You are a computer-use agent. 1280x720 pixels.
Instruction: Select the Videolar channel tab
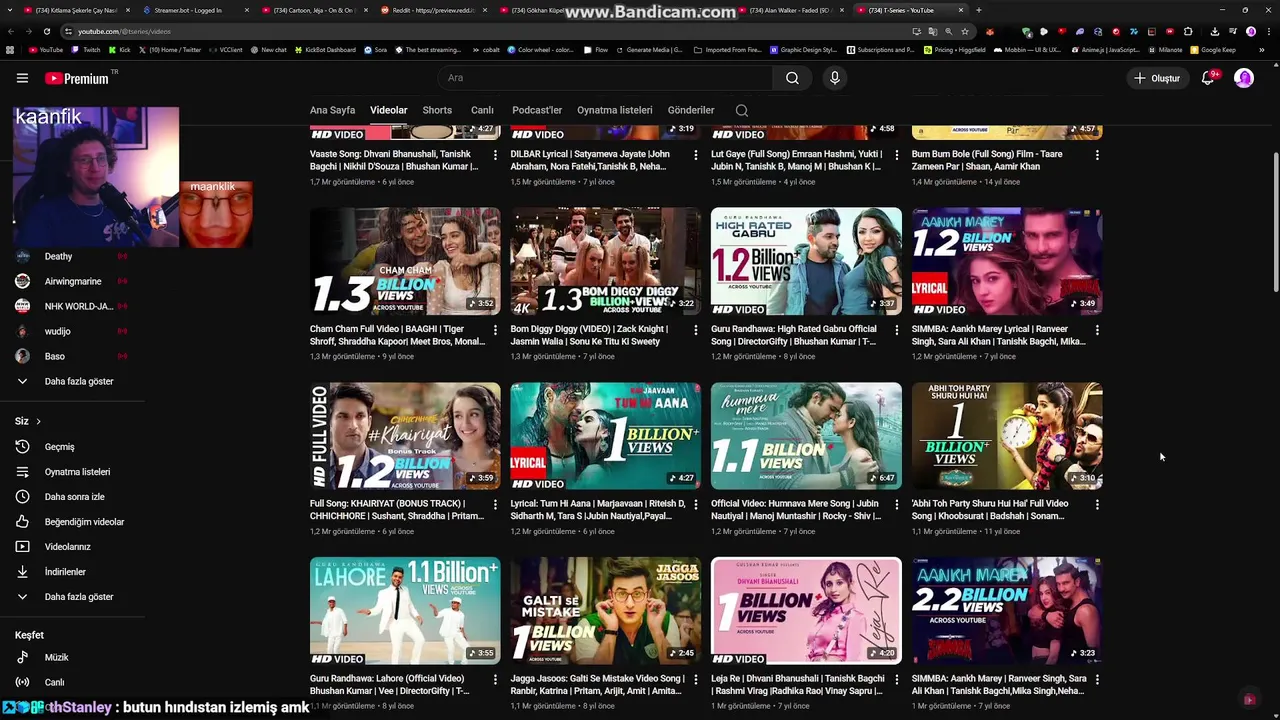point(388,110)
